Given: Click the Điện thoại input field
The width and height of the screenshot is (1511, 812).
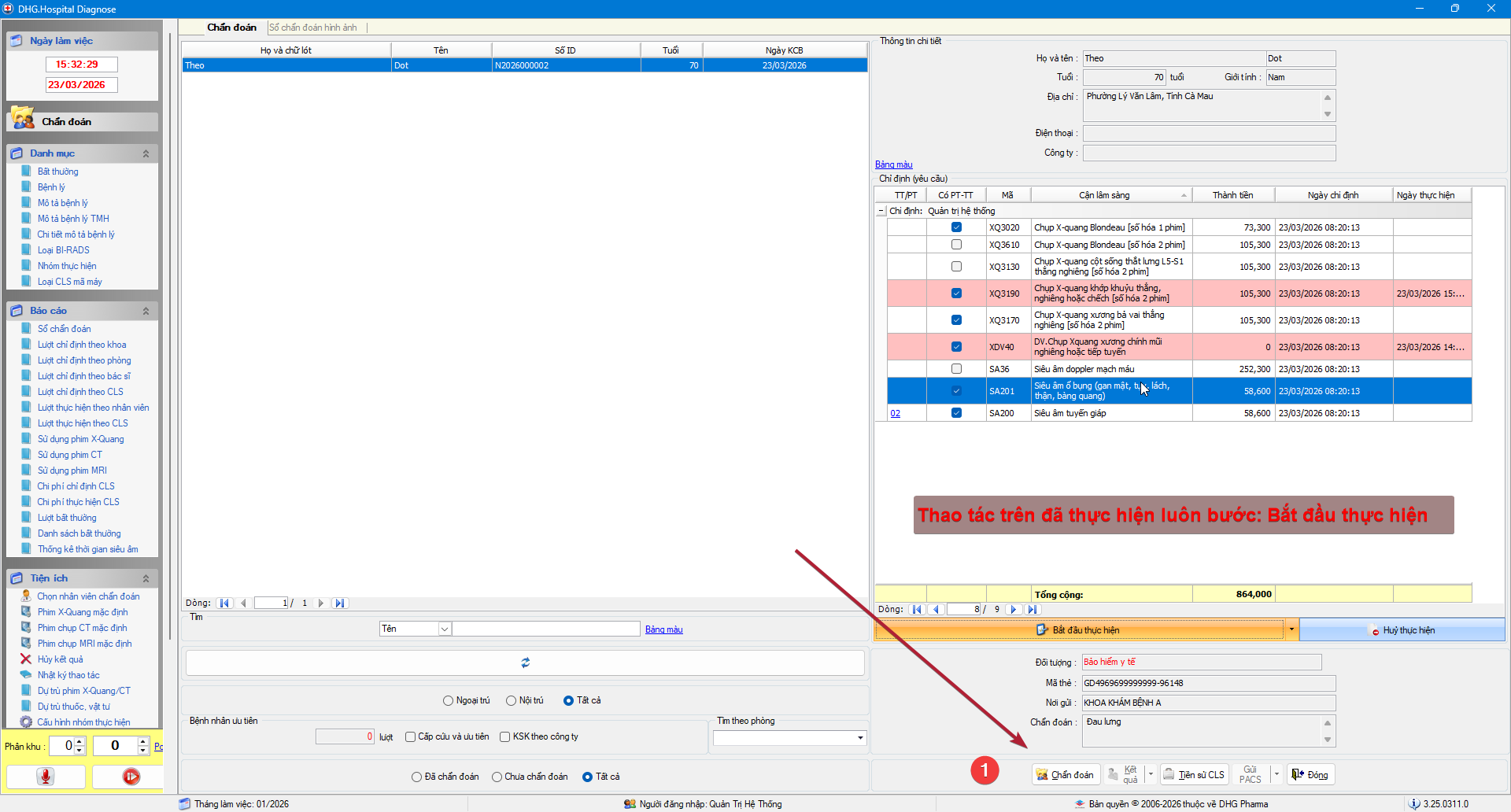Looking at the screenshot, I should tap(1209, 134).
